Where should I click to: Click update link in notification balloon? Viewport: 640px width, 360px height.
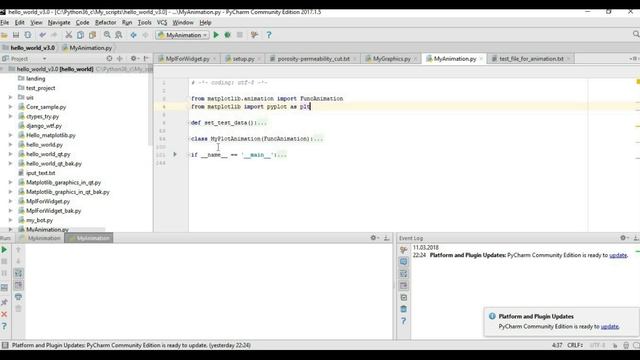[610, 327]
